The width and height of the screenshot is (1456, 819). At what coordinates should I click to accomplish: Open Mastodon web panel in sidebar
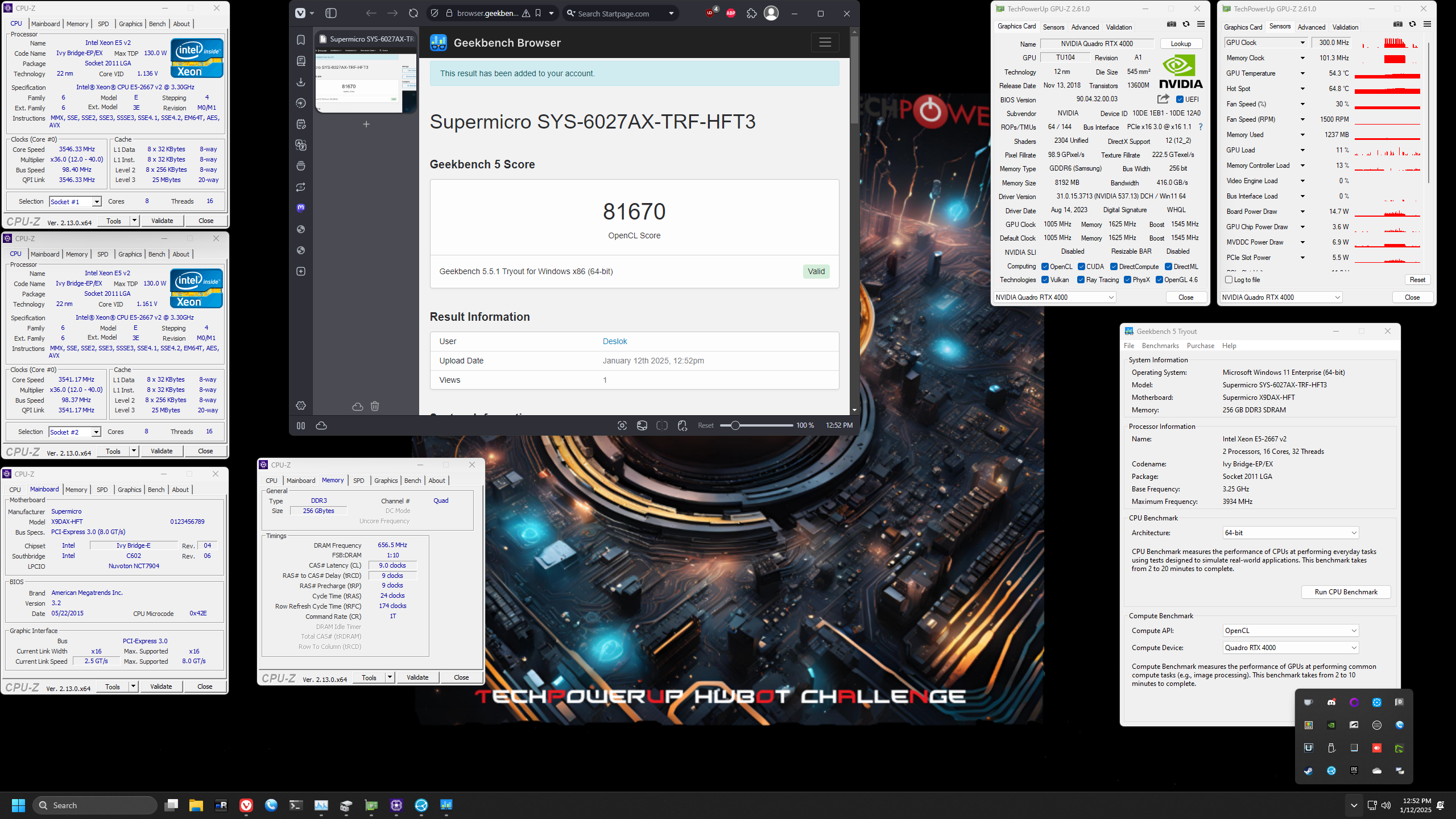coord(301,208)
